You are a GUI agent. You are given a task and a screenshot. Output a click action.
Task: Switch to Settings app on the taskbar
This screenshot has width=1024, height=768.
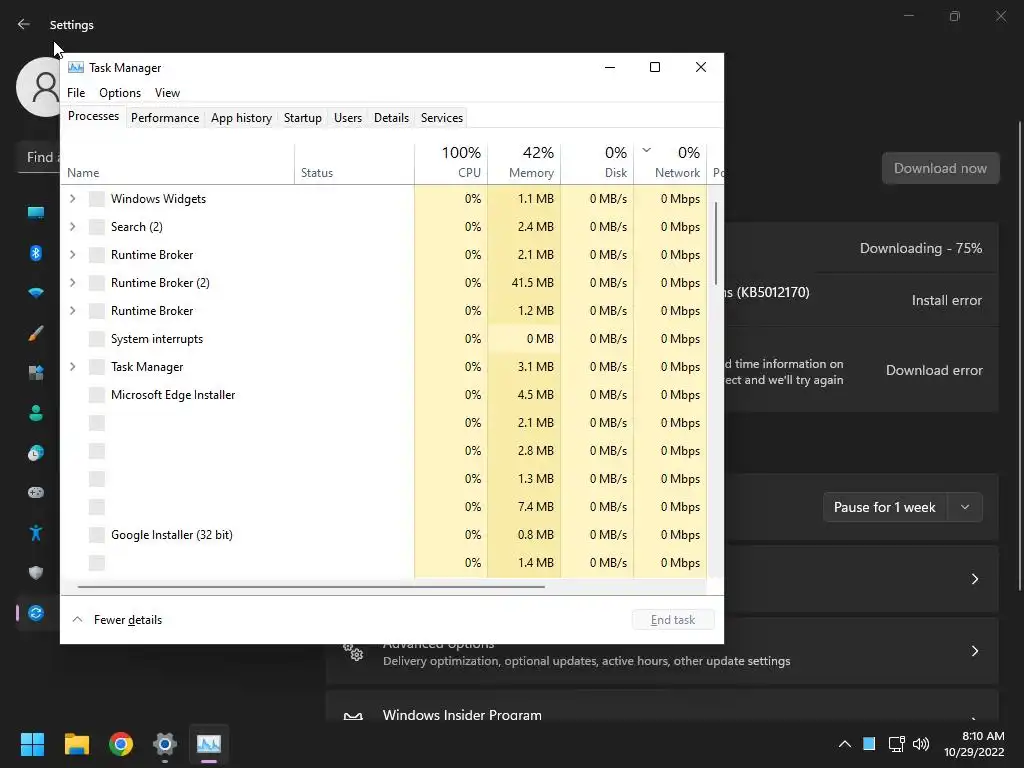pos(165,744)
